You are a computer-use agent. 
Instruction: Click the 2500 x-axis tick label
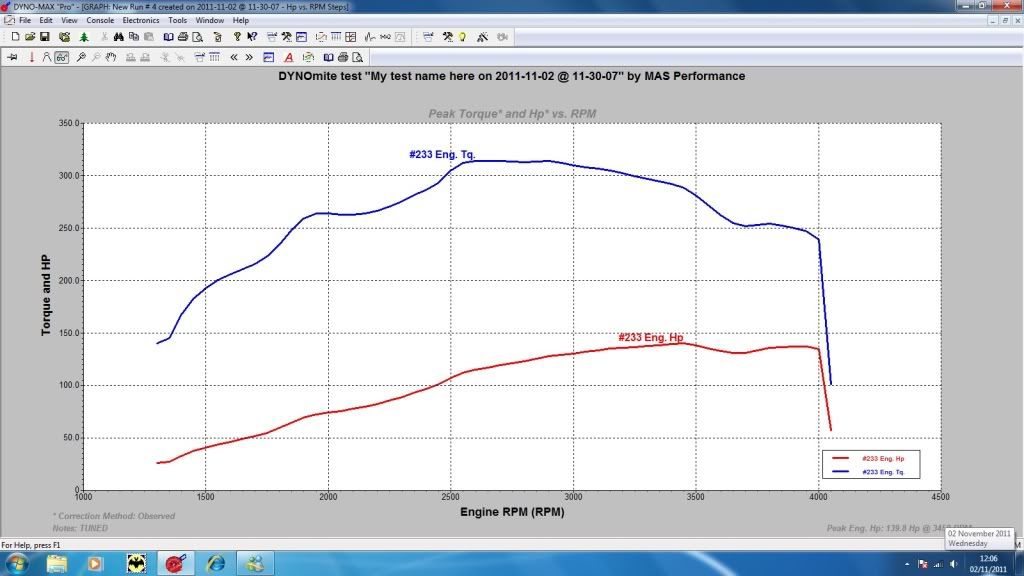tap(451, 497)
